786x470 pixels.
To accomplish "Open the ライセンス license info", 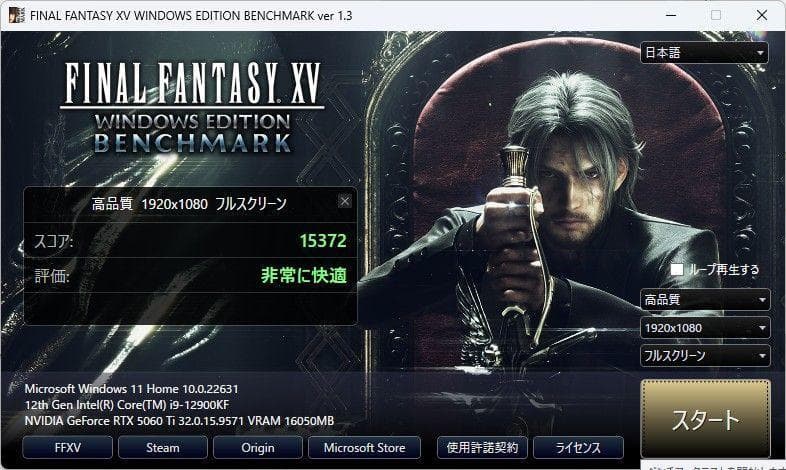I will (x=578, y=447).
